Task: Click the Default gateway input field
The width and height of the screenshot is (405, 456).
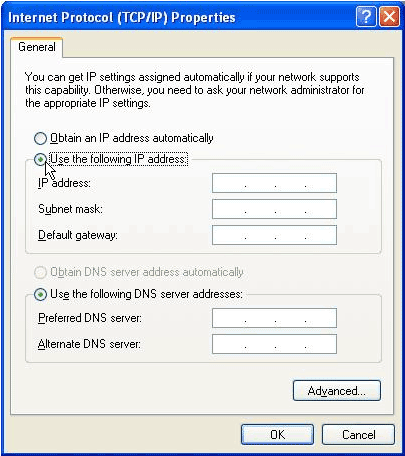Action: point(274,235)
